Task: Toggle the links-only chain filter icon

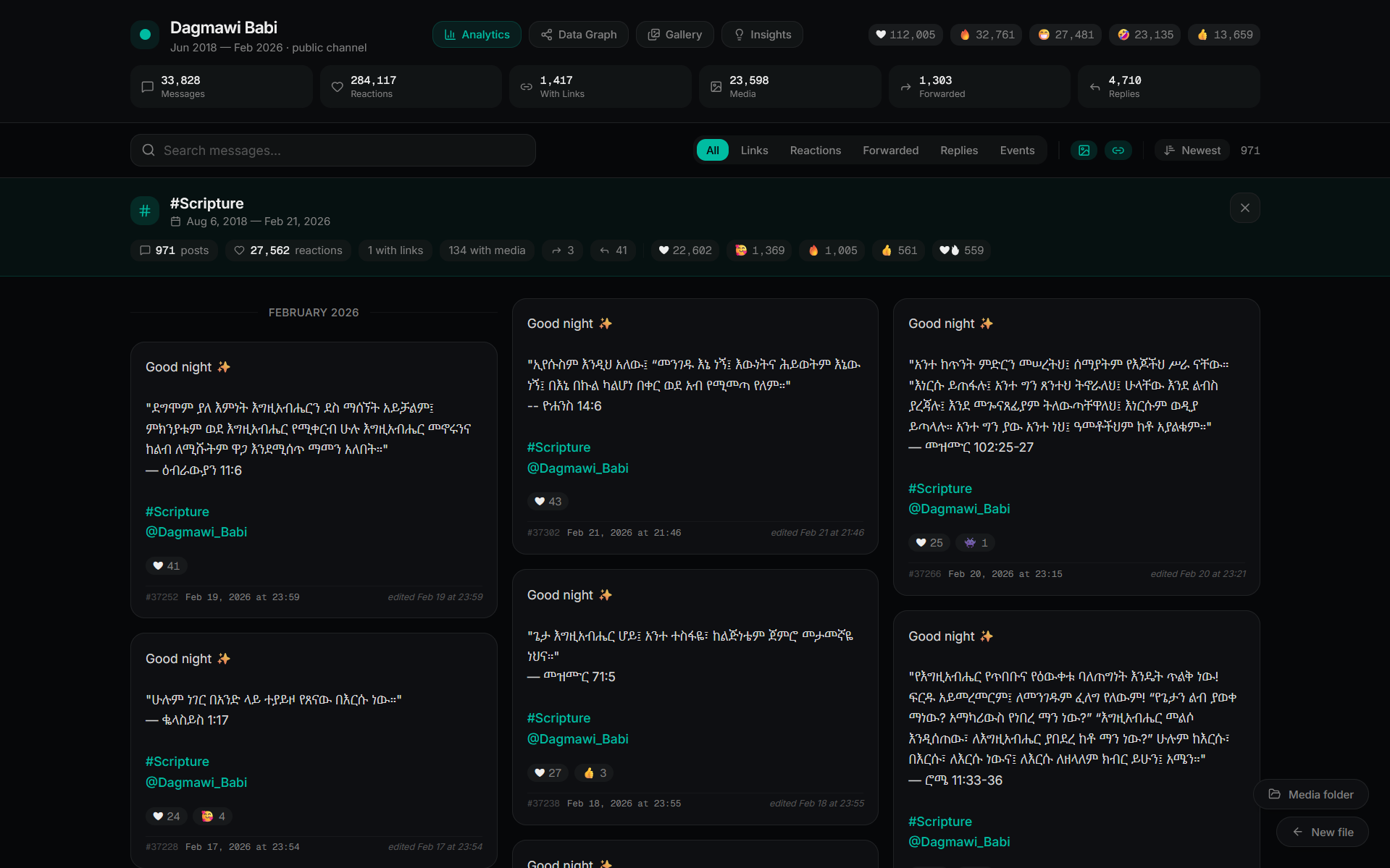Action: pos(1118,151)
